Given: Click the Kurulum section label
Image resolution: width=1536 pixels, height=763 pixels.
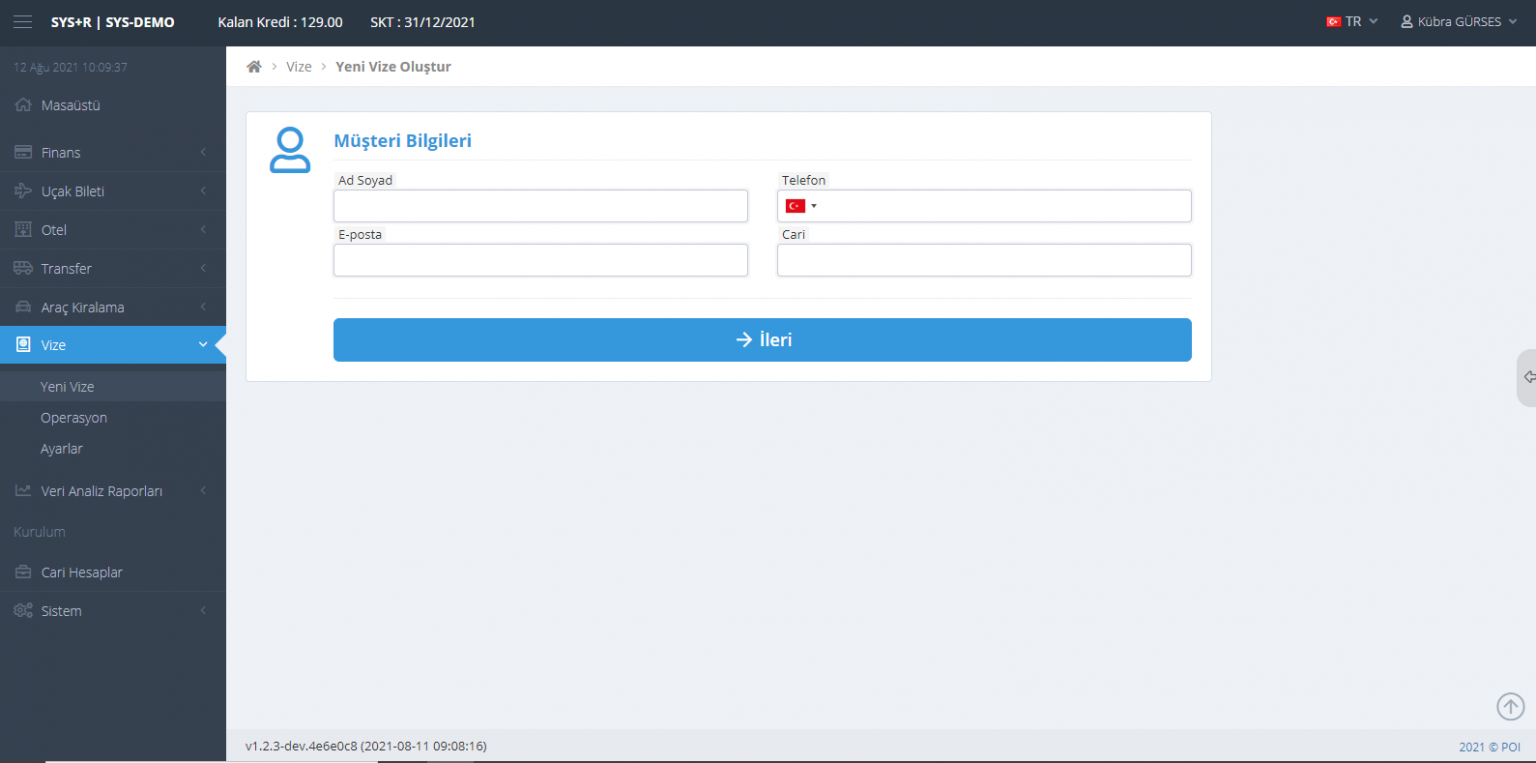Looking at the screenshot, I should click(39, 532).
